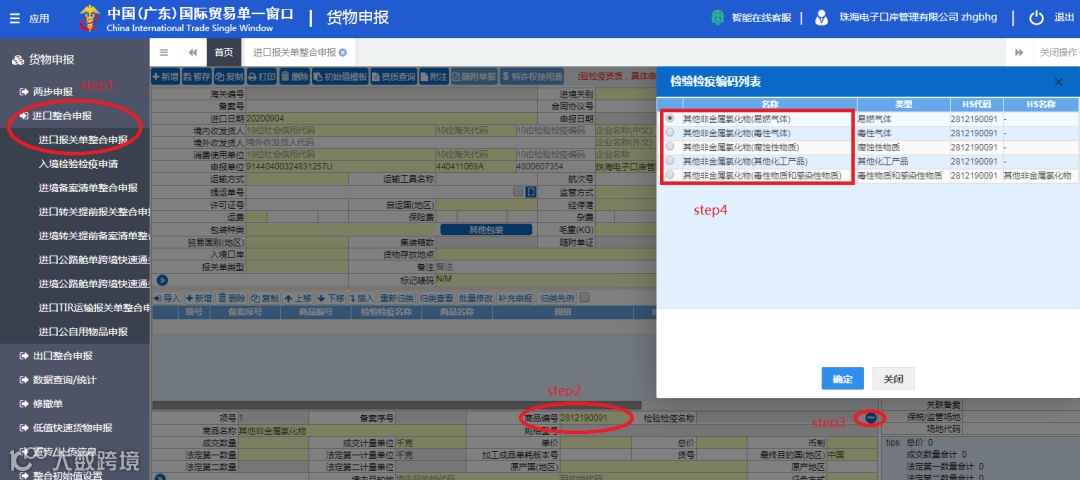Click the goods list 复制 button

pos(265,298)
